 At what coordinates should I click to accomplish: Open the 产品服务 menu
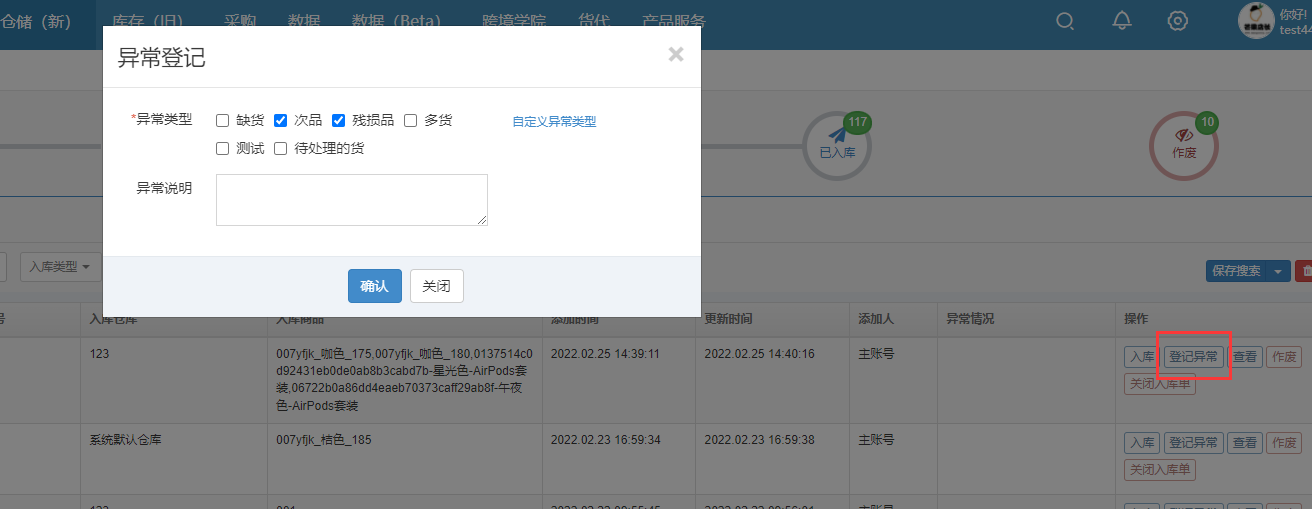[x=673, y=22]
